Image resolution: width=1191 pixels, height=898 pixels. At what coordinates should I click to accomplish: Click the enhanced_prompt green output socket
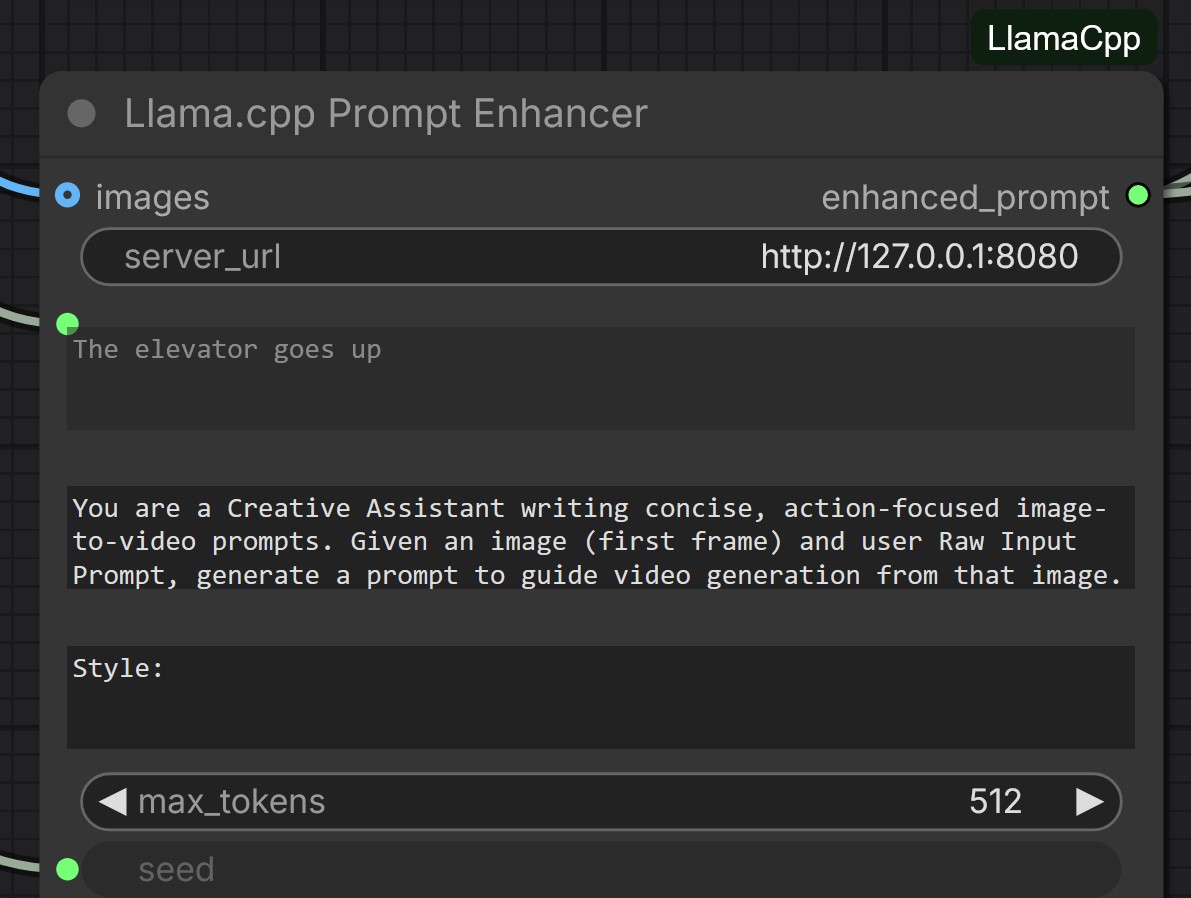pos(1138,195)
